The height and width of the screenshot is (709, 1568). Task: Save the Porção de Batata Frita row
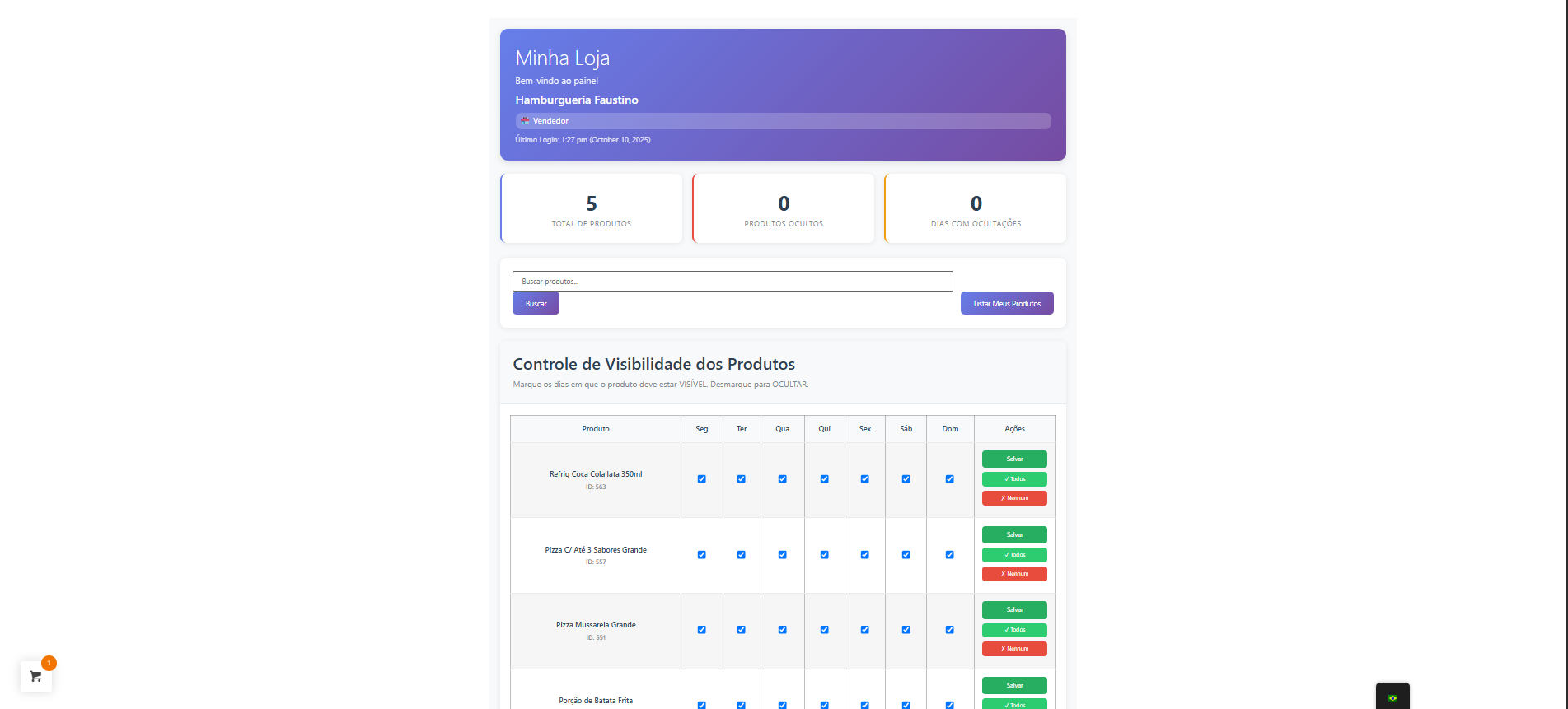coord(1014,685)
